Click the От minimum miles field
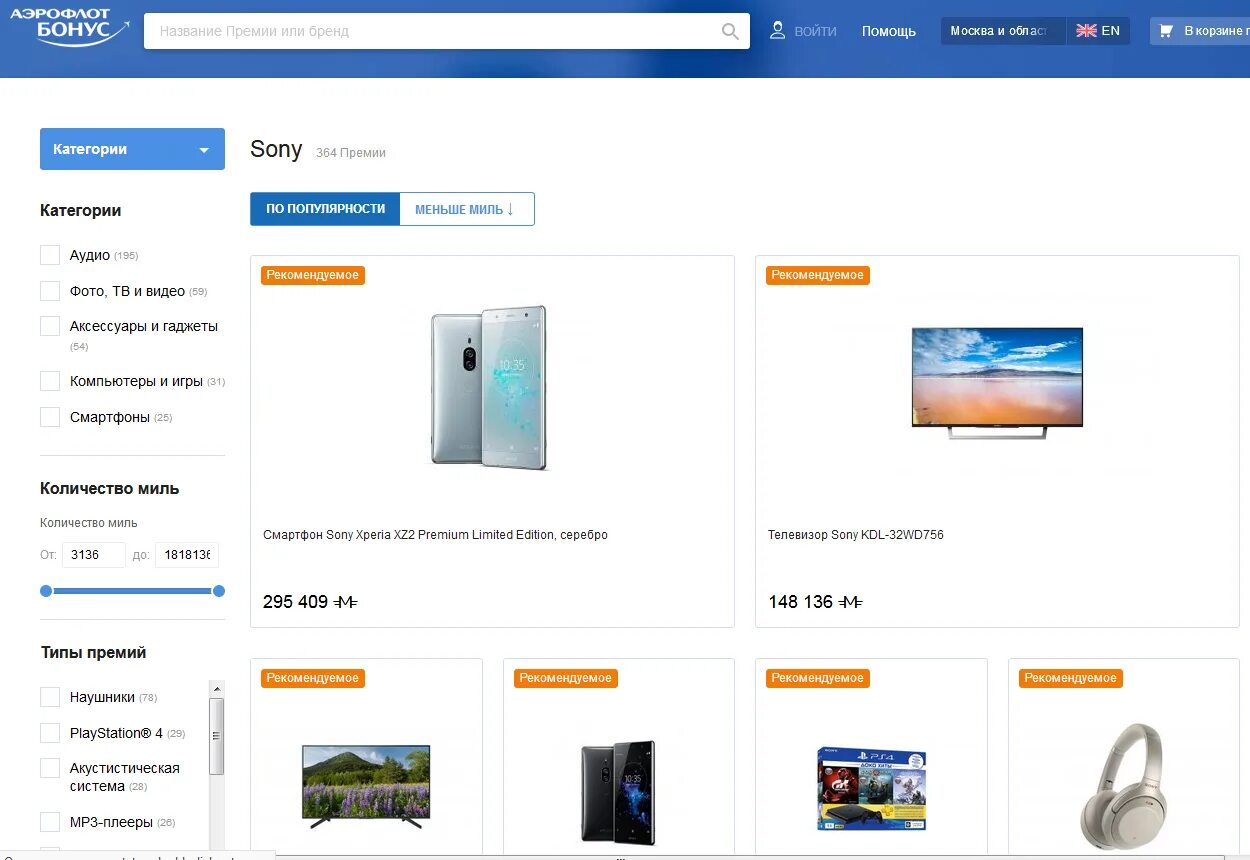The height and width of the screenshot is (860, 1250). 94,555
